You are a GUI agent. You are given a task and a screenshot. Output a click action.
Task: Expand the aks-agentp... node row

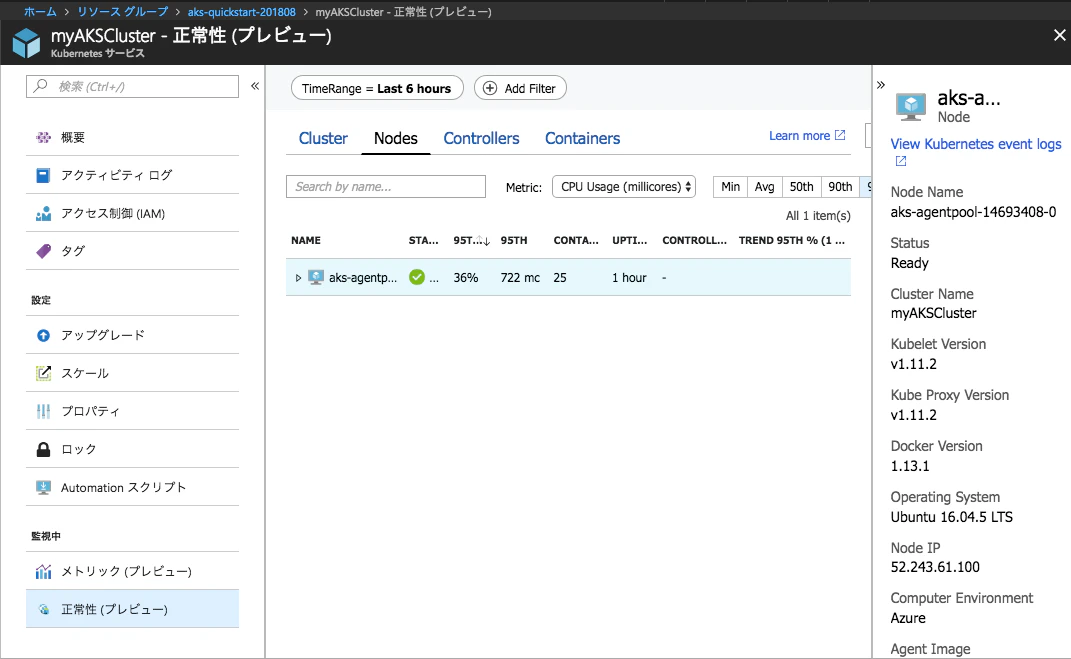tap(298, 278)
